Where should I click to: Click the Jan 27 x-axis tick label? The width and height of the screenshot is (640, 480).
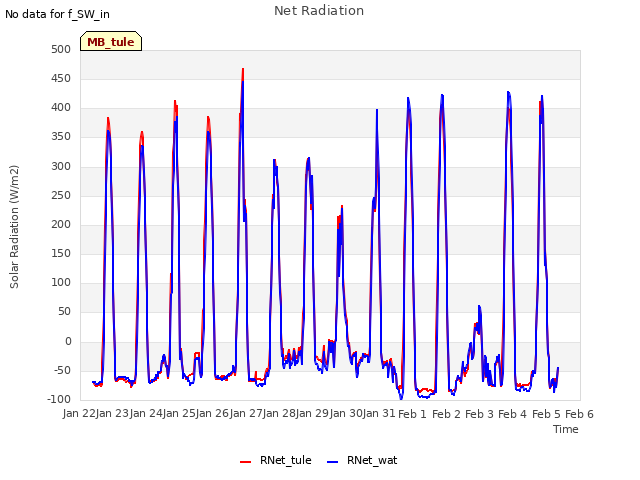[246, 414]
